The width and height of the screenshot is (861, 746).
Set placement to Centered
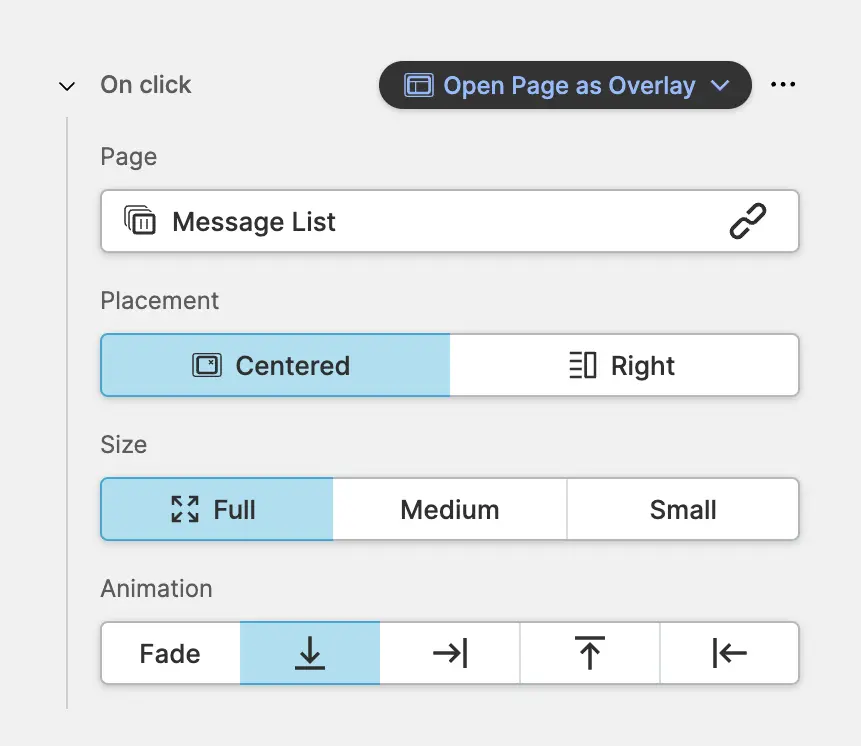point(275,365)
